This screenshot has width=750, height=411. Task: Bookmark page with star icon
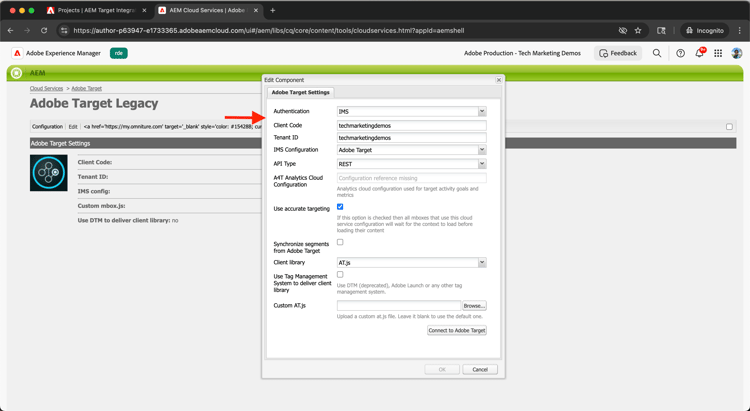coord(638,30)
